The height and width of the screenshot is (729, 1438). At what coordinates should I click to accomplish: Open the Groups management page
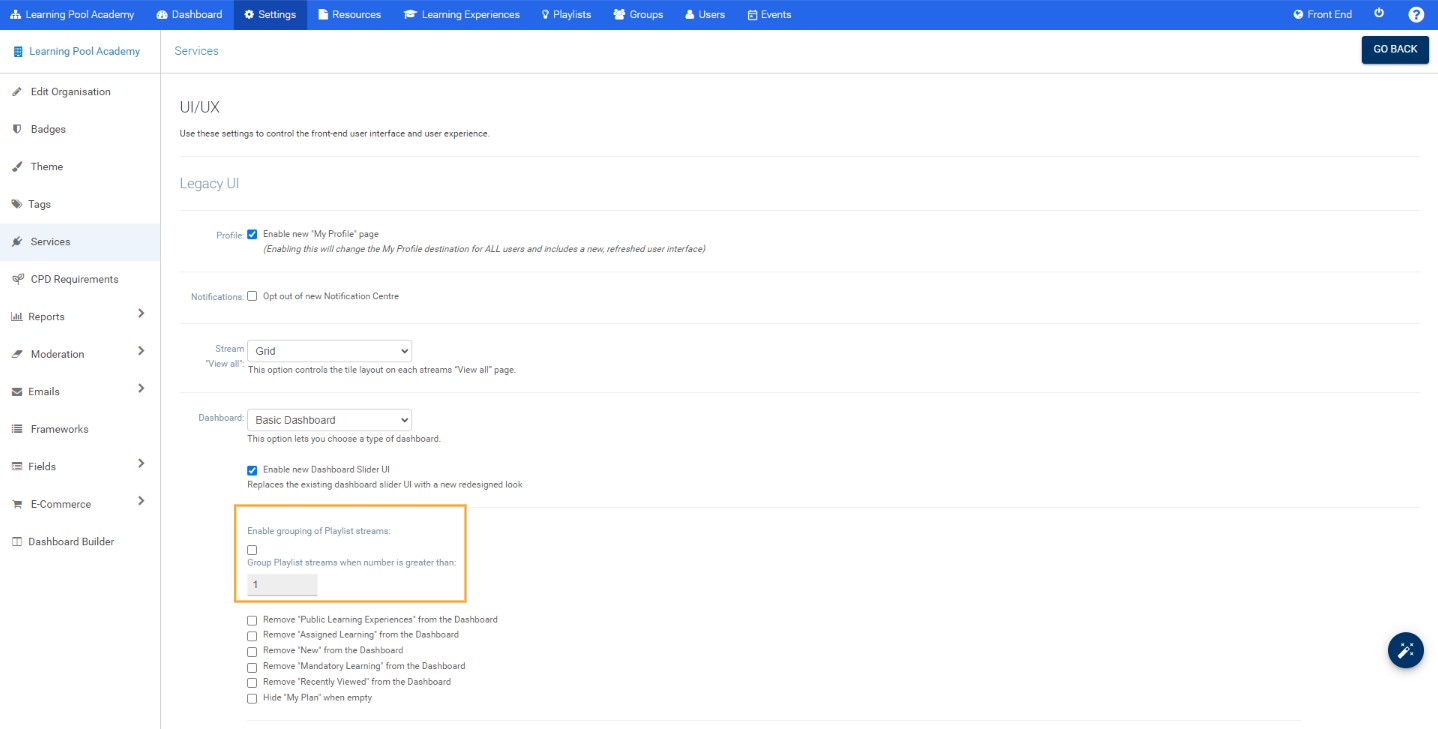638,14
